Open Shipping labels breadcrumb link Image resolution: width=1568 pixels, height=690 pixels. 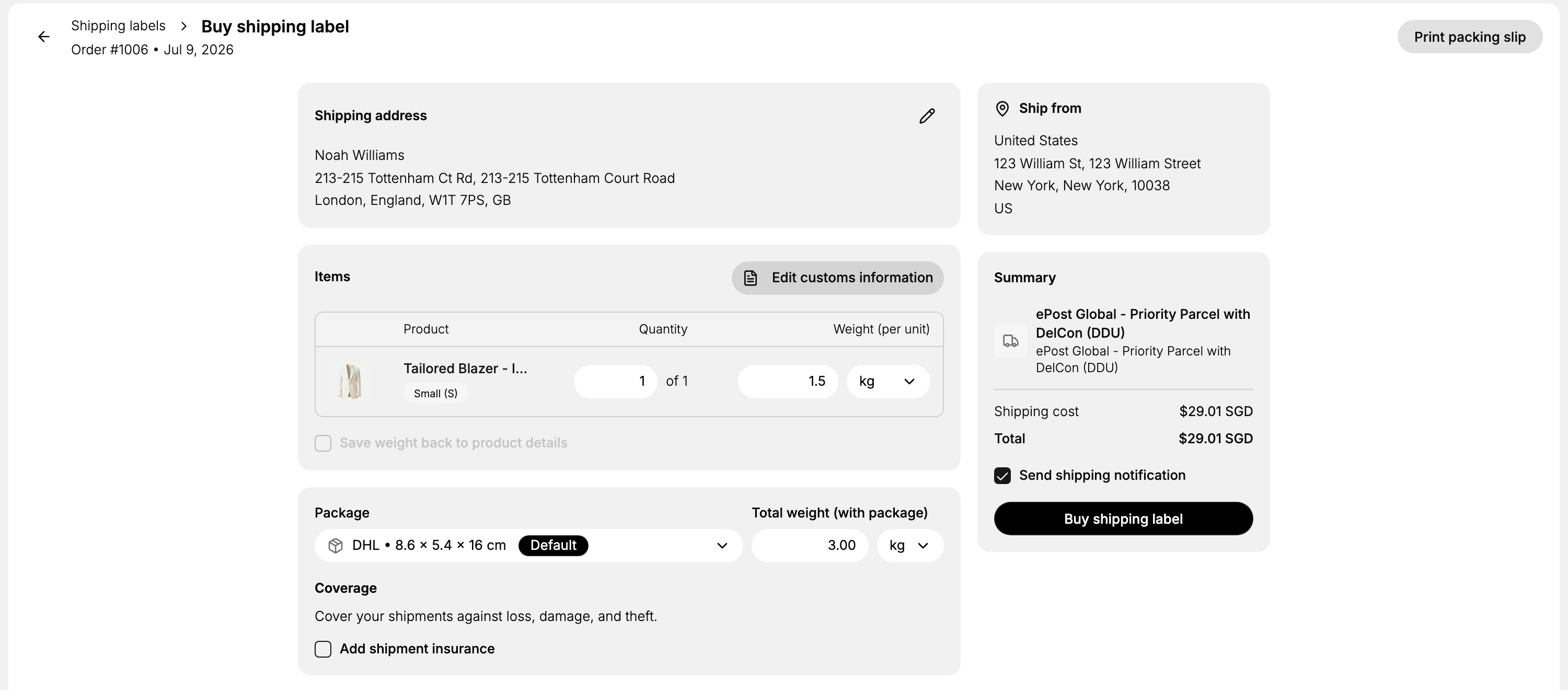coord(118,26)
